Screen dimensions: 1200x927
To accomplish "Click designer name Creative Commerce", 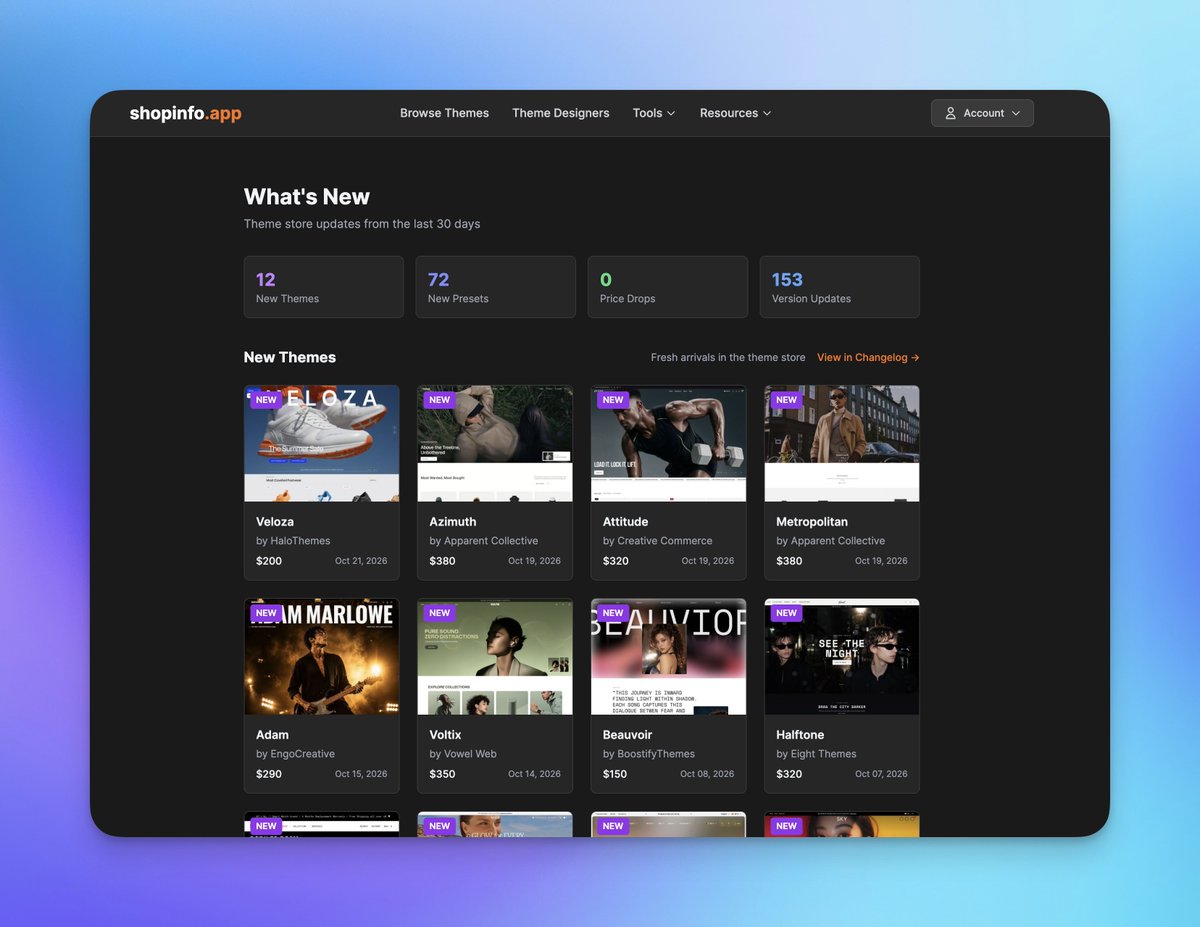I will point(665,541).
